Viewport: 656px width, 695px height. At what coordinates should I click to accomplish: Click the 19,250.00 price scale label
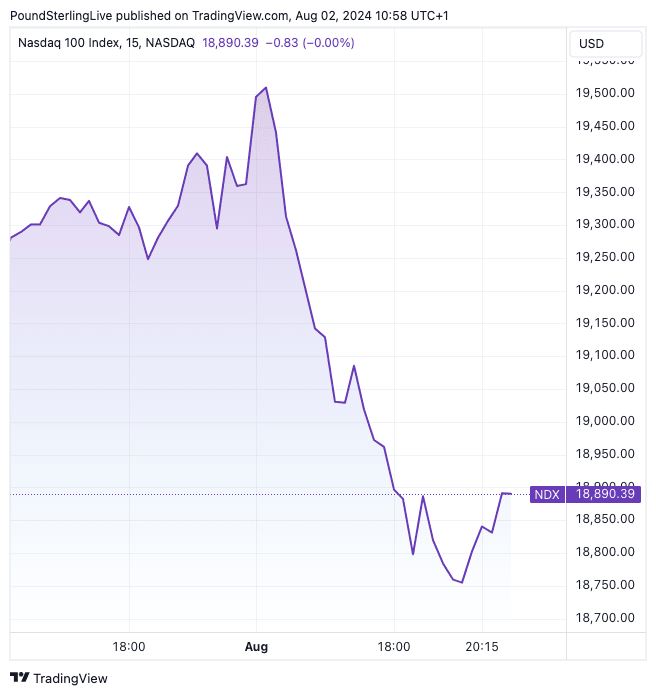click(606, 257)
